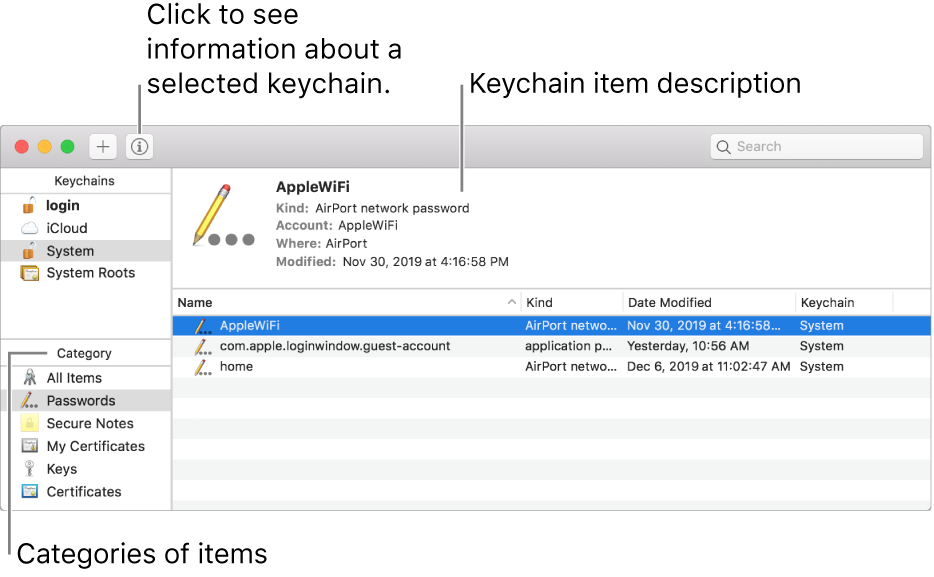Click the iCloud keychain icon
This screenshot has height=577, width=934.
click(x=27, y=228)
